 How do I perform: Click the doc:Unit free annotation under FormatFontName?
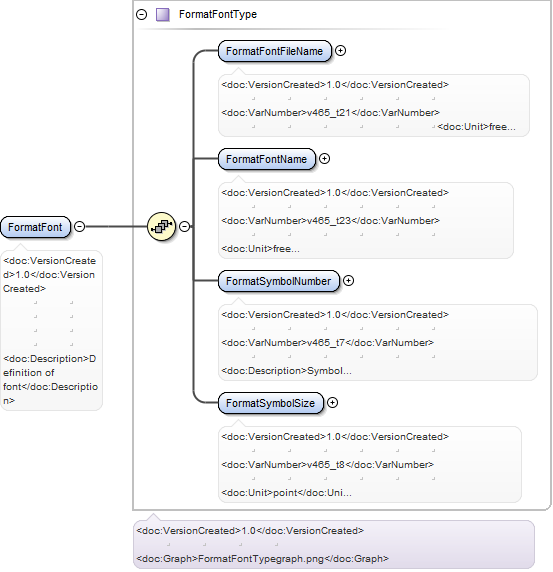tap(260, 249)
